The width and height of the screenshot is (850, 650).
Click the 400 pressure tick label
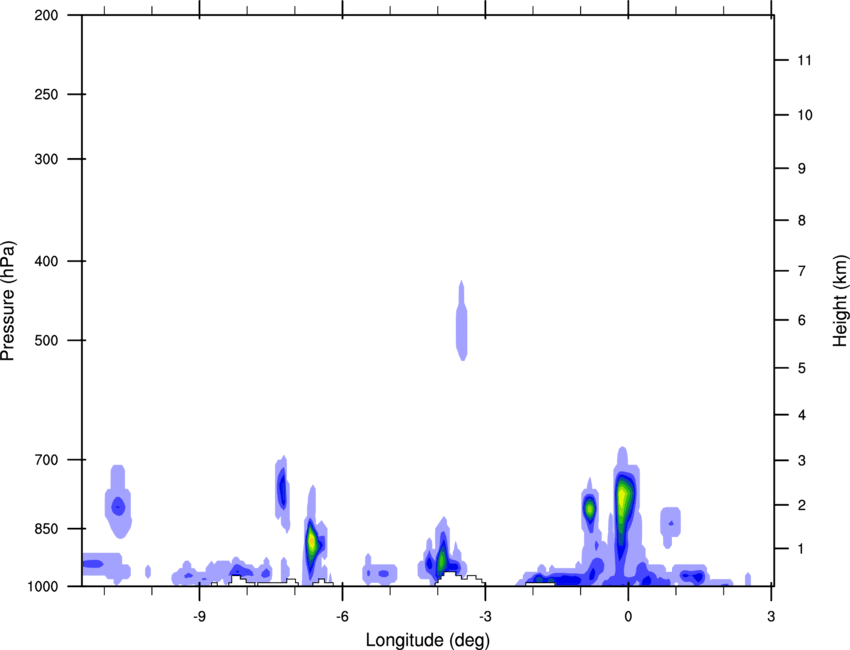[46, 261]
